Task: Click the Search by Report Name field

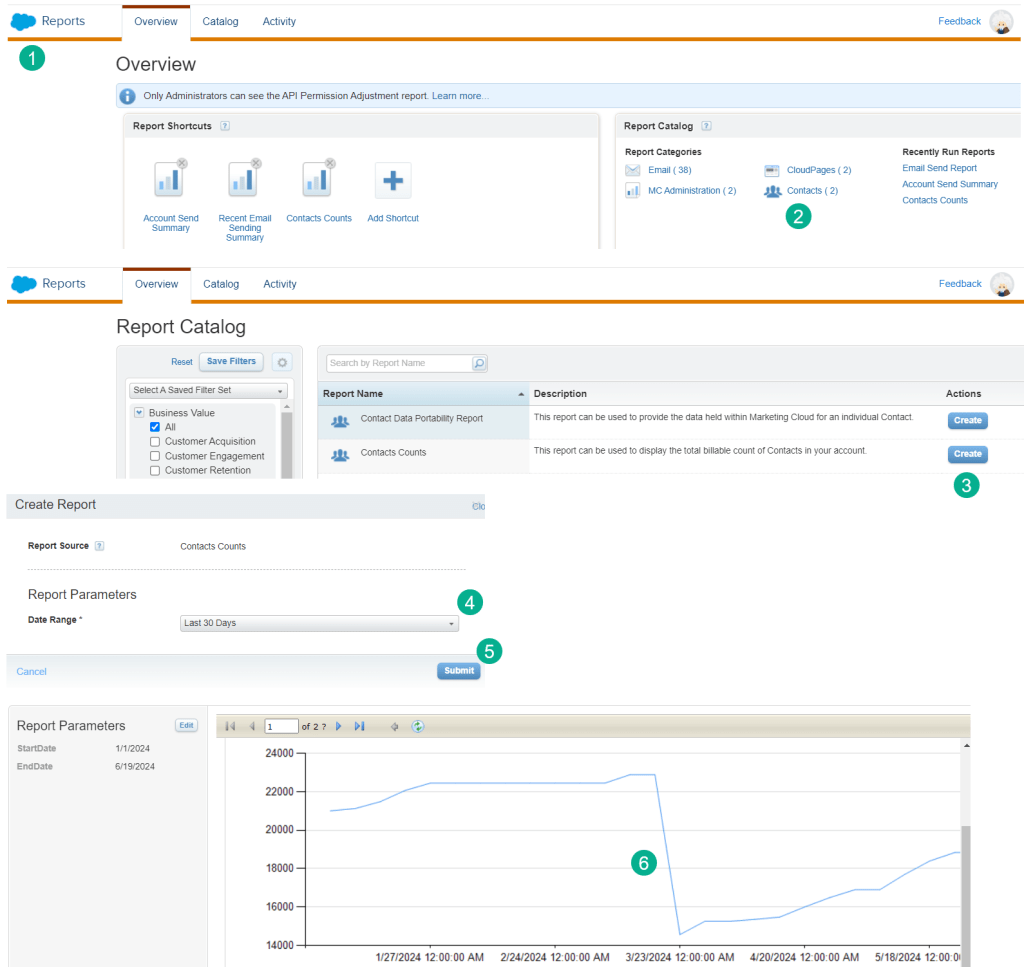Action: tap(398, 363)
